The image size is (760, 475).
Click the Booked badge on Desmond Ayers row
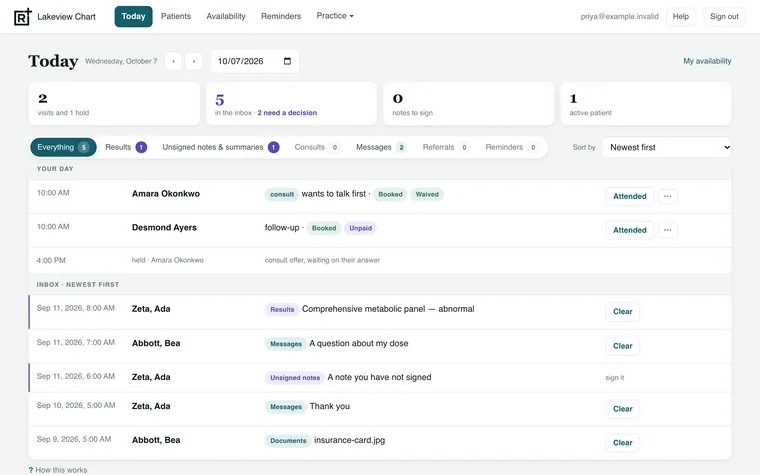pos(324,228)
